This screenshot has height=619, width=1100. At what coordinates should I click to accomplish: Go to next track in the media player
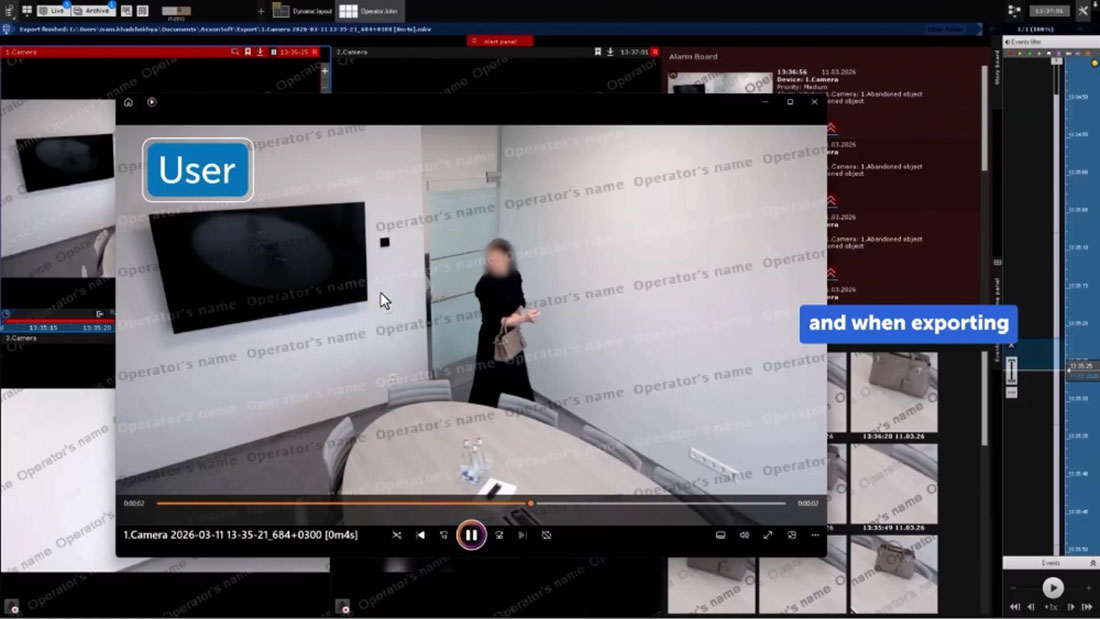click(x=523, y=535)
